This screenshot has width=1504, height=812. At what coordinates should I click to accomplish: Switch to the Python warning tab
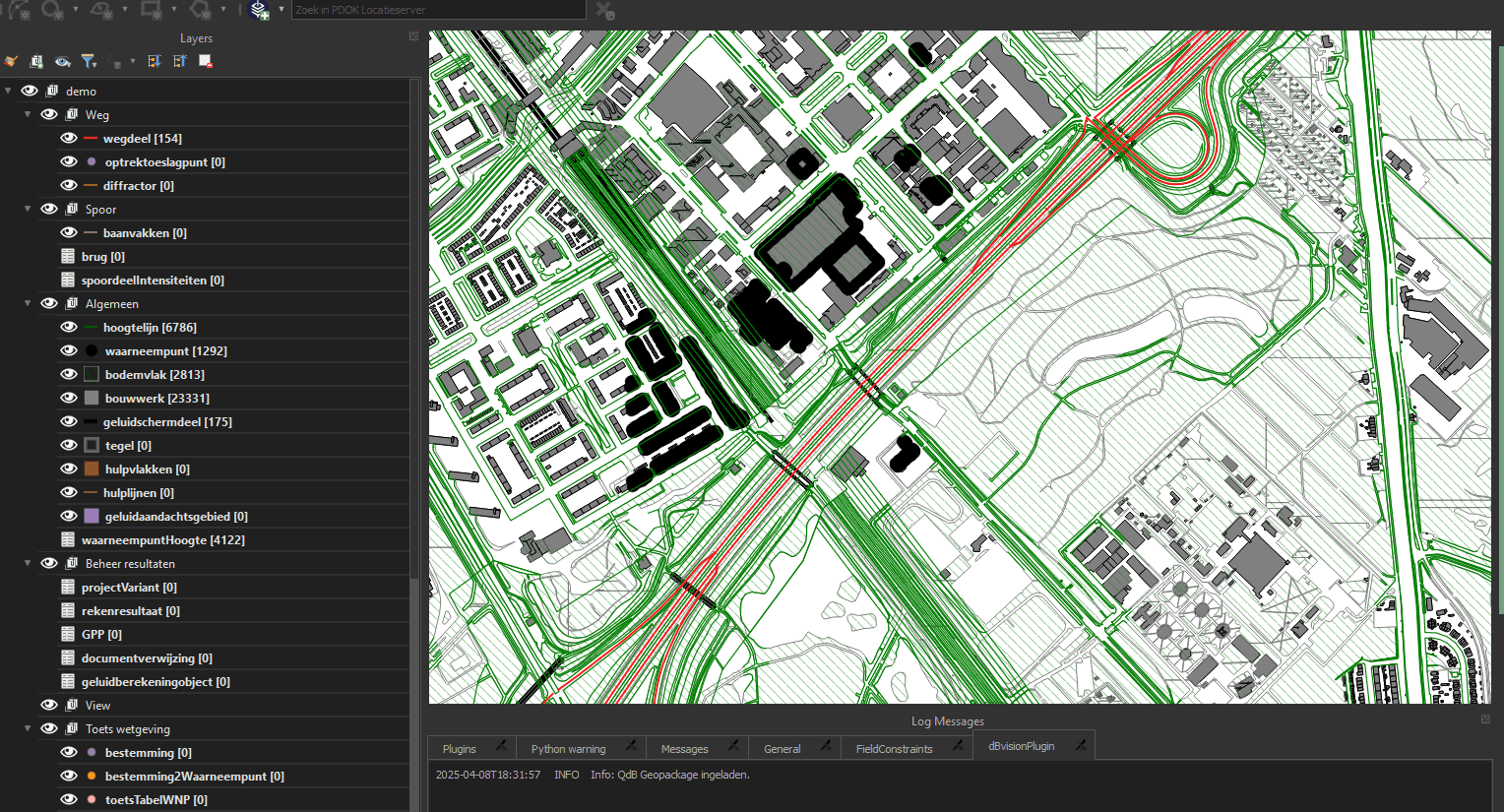568,748
